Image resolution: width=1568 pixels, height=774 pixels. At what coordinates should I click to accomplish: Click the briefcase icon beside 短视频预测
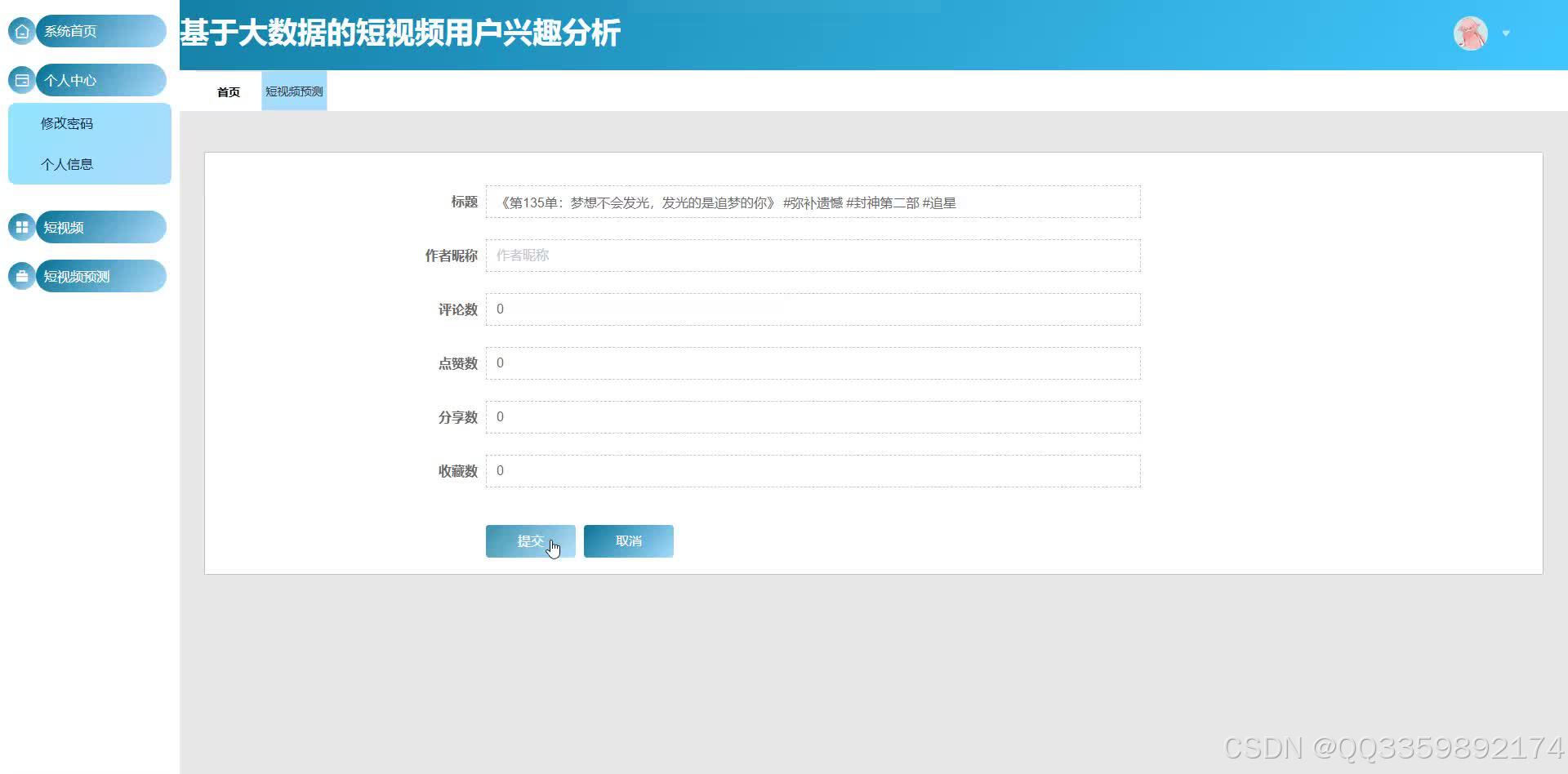[22, 276]
